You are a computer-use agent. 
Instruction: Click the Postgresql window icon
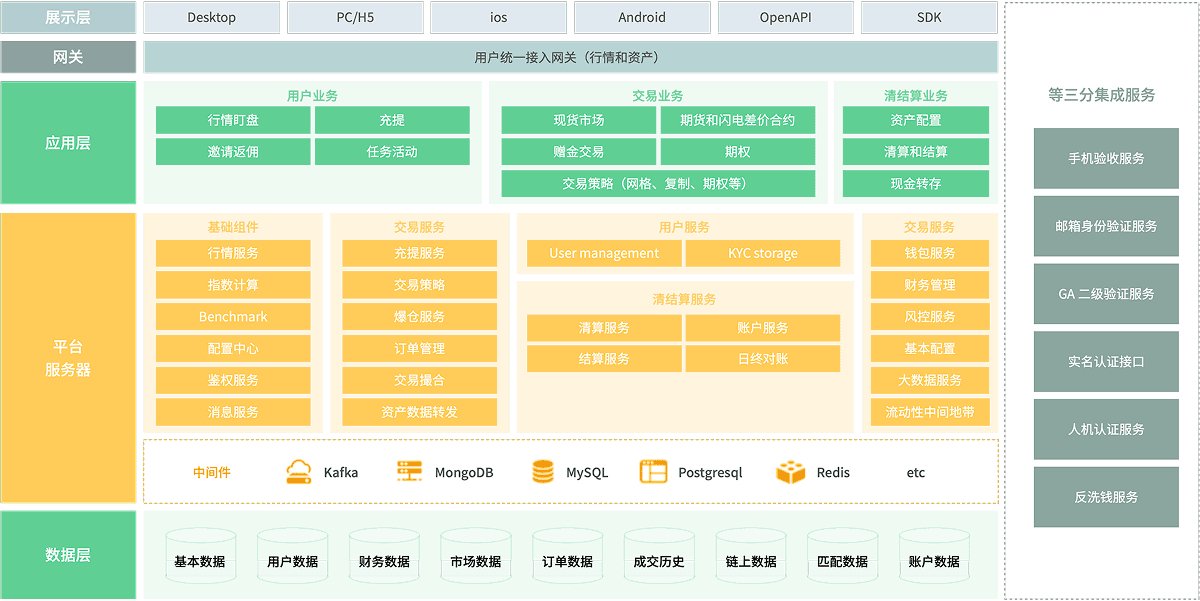[x=653, y=472]
